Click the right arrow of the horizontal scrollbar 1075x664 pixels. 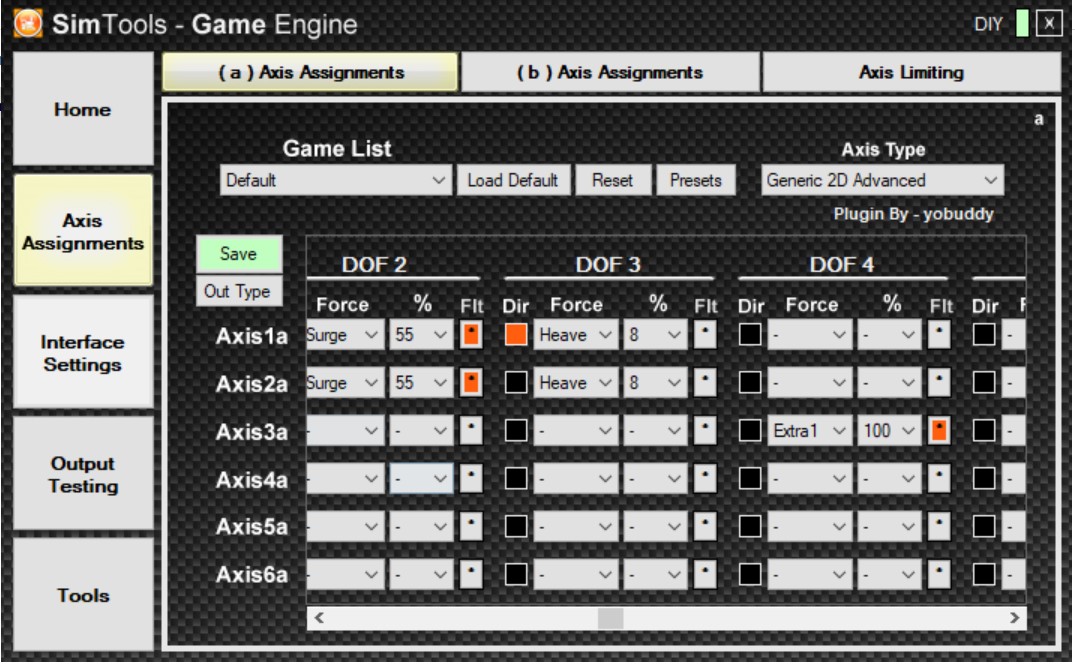(x=1015, y=618)
